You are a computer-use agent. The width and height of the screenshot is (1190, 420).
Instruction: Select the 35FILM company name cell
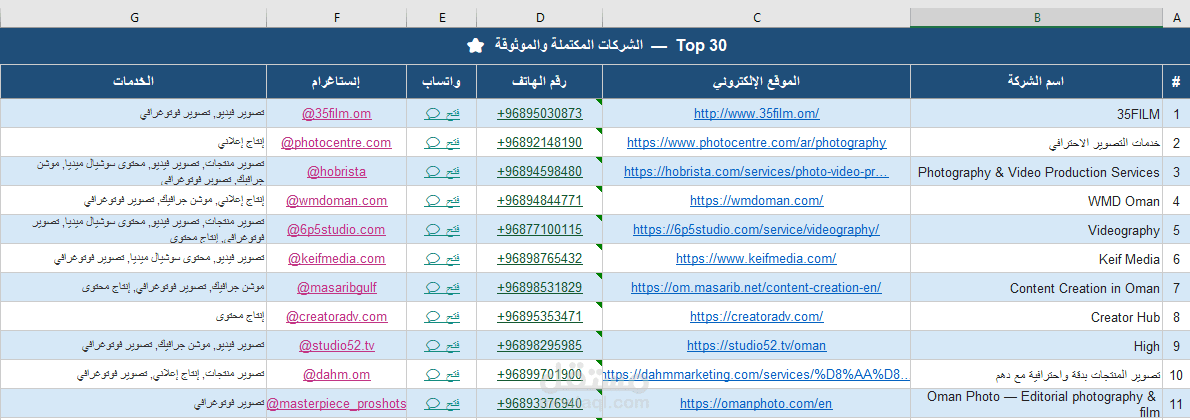[1037, 114]
